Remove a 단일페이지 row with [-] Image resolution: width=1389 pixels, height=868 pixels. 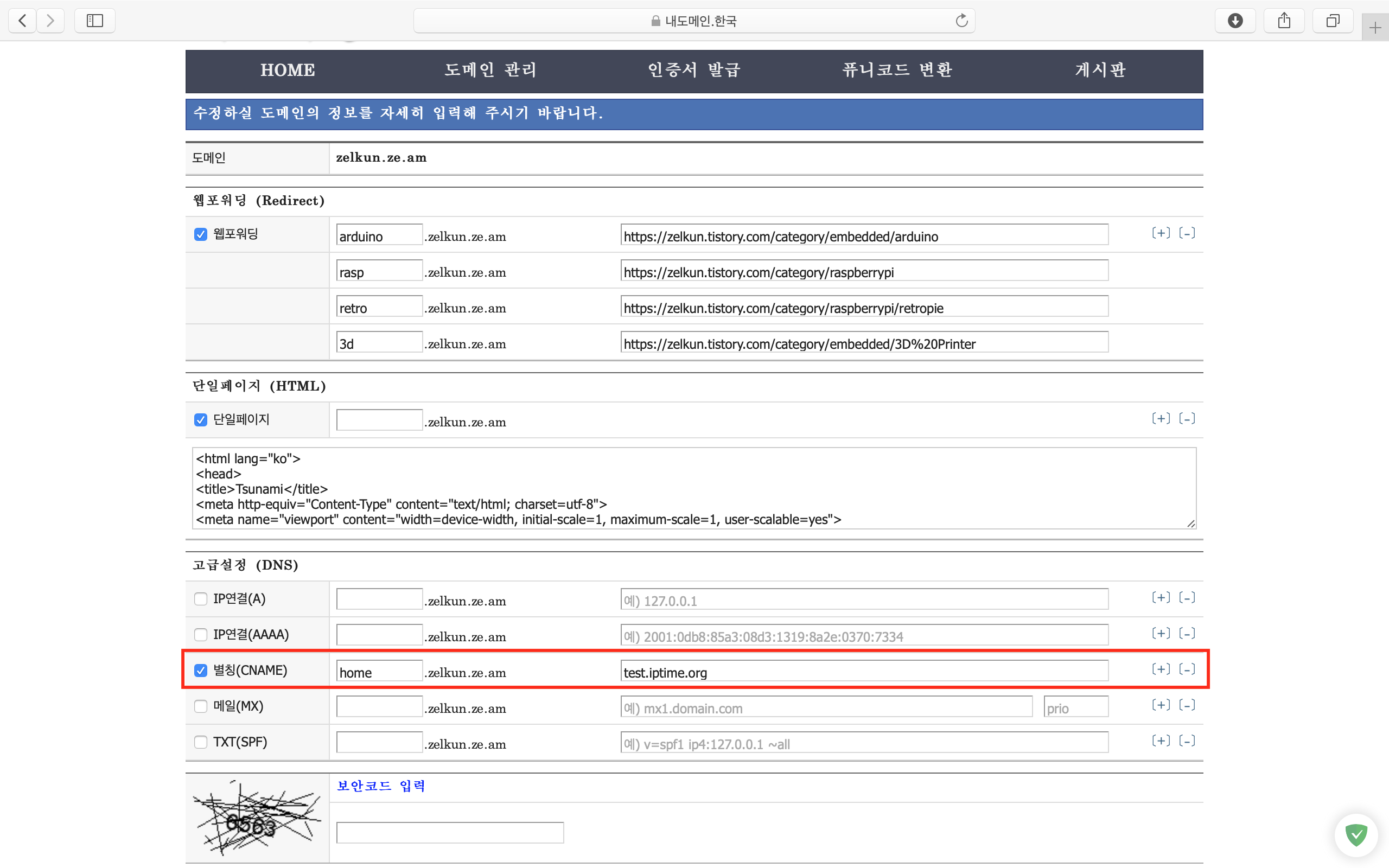pos(1187,418)
